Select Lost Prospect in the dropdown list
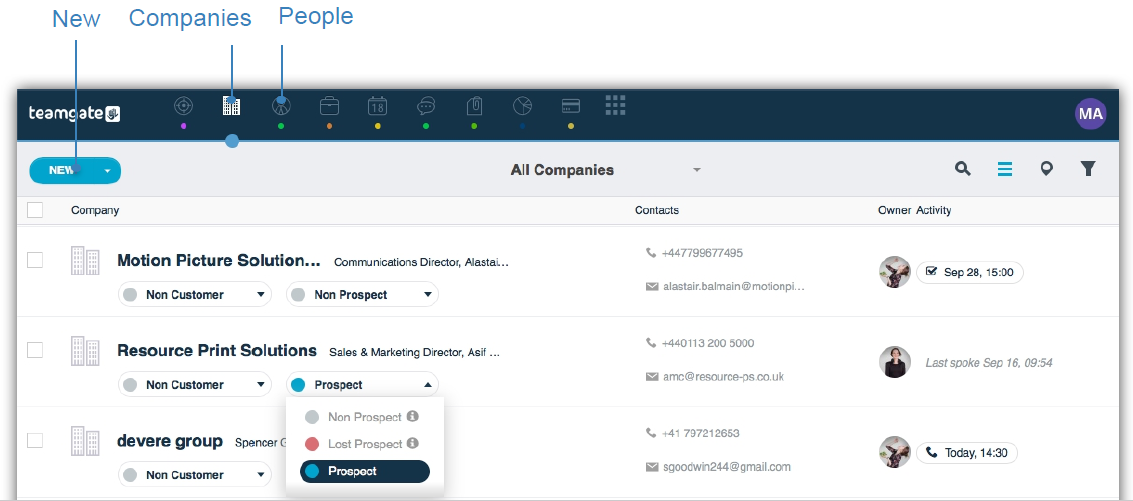This screenshot has height=501, width=1133. [365, 444]
